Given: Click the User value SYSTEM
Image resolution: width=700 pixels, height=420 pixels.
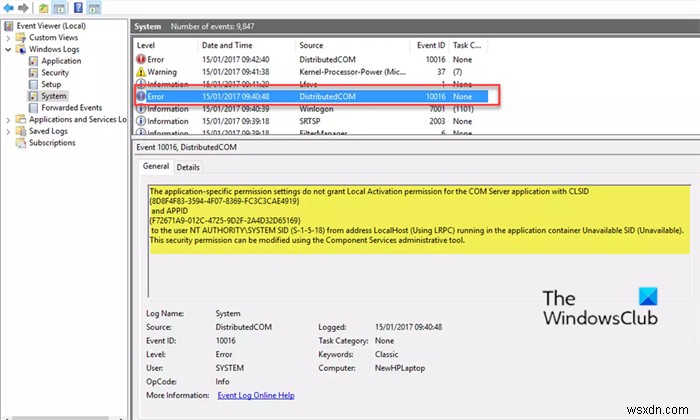Looking at the screenshot, I should 229,368.
